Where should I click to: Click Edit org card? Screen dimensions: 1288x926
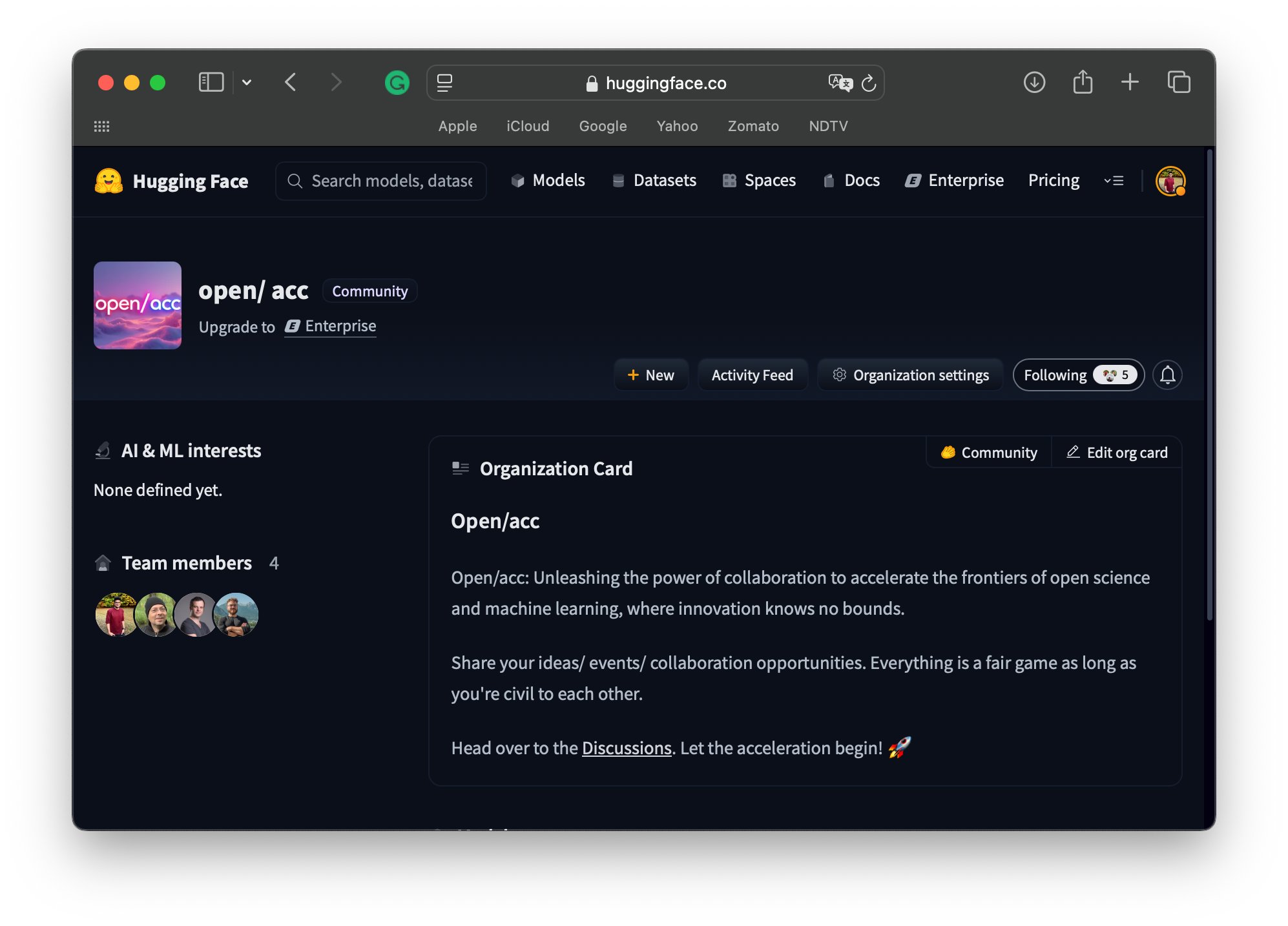pos(1117,453)
